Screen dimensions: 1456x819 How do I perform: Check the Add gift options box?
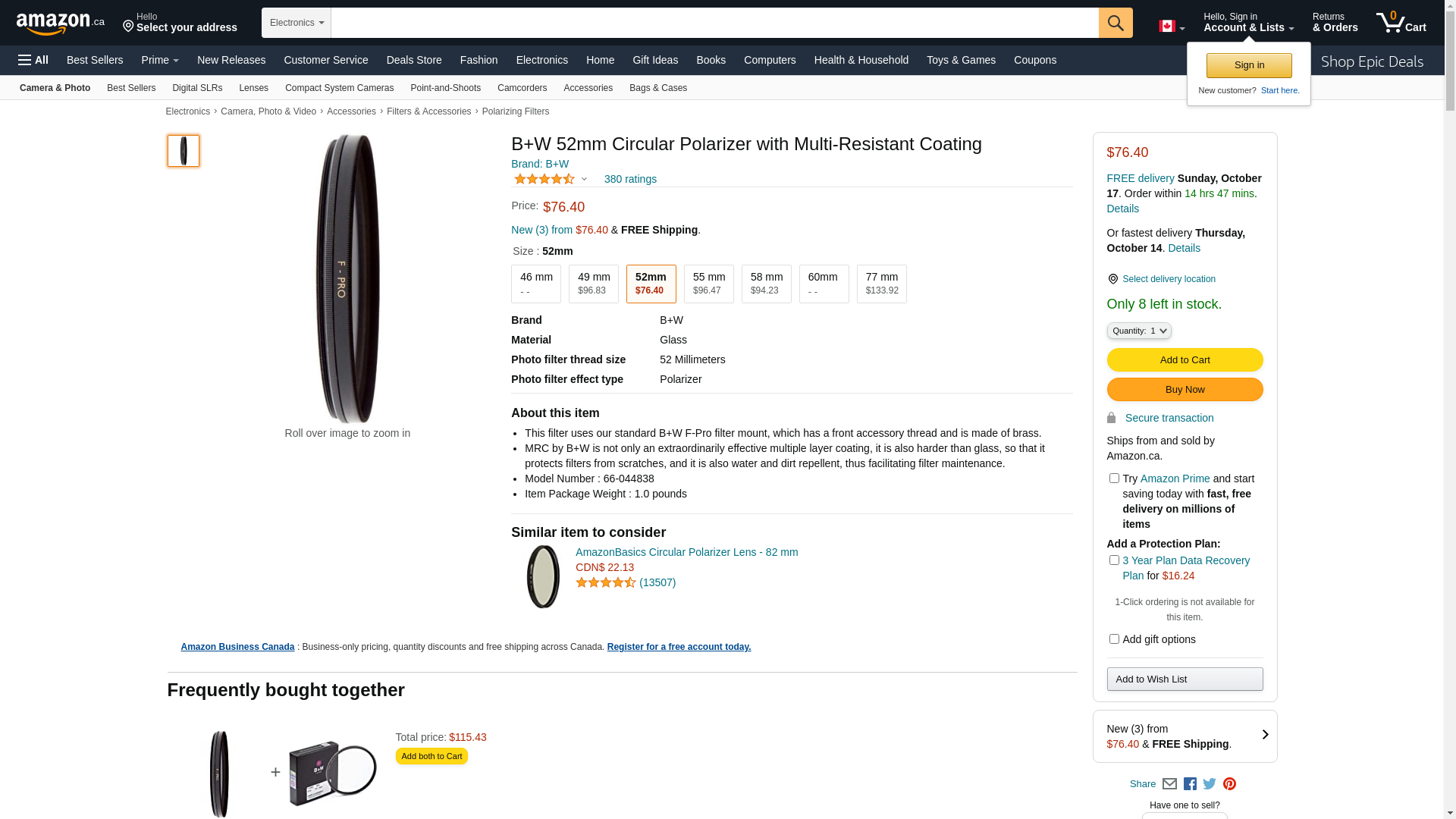coord(1114,639)
